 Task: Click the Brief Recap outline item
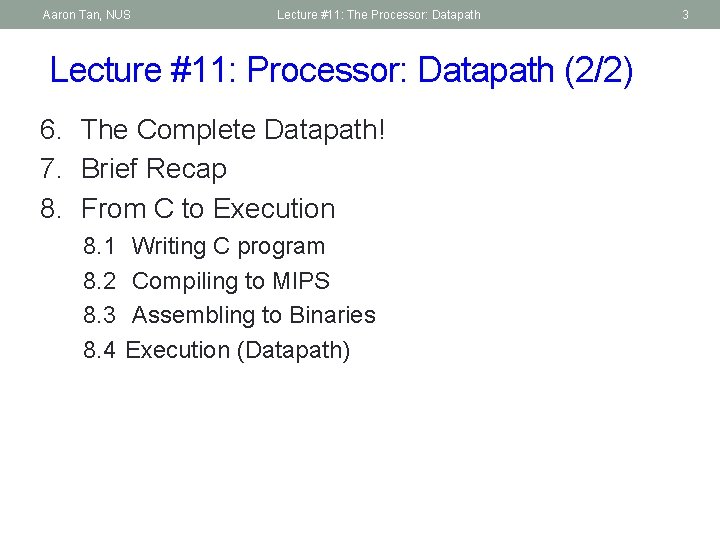[154, 169]
